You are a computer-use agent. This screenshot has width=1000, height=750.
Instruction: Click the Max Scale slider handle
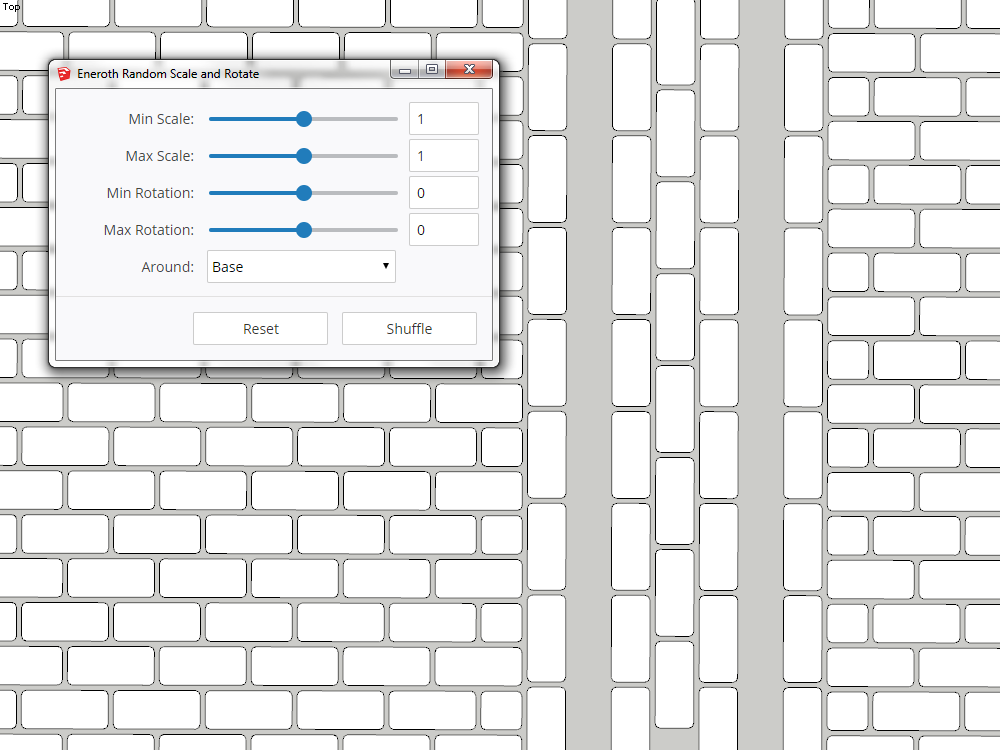(x=304, y=156)
